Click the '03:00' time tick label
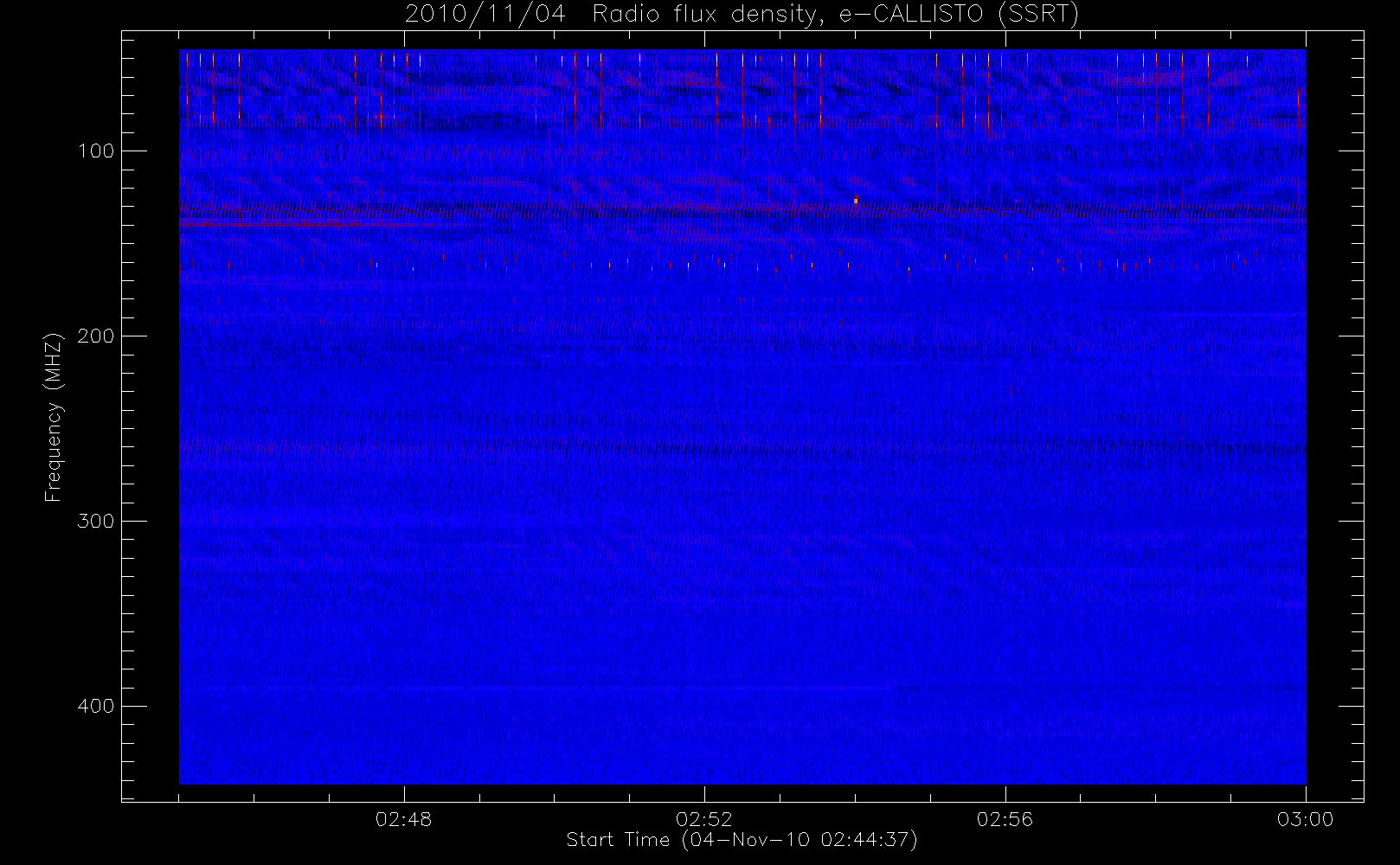Viewport: 1400px width, 865px height. (1305, 819)
